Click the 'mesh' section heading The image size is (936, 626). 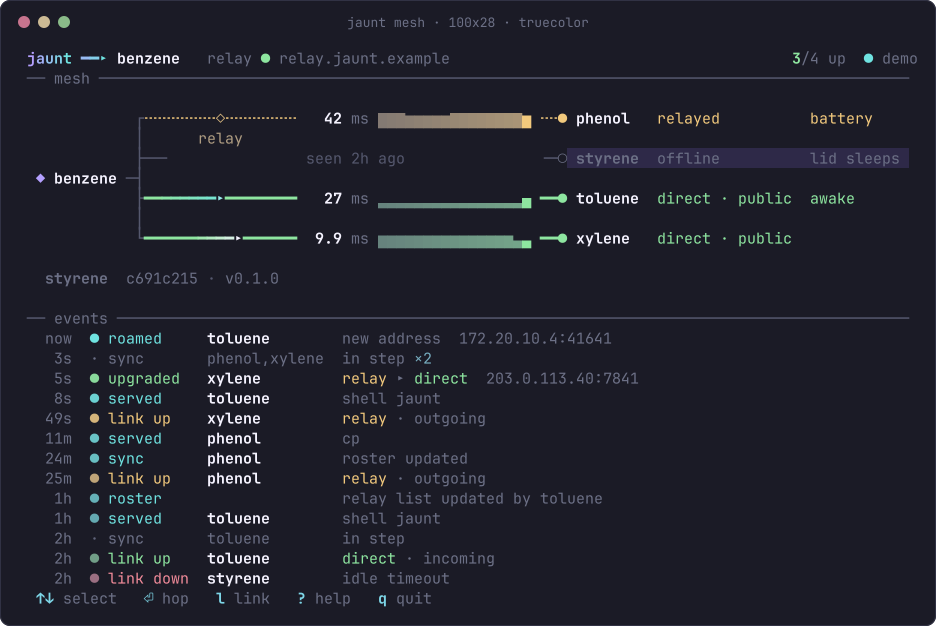(x=72, y=79)
